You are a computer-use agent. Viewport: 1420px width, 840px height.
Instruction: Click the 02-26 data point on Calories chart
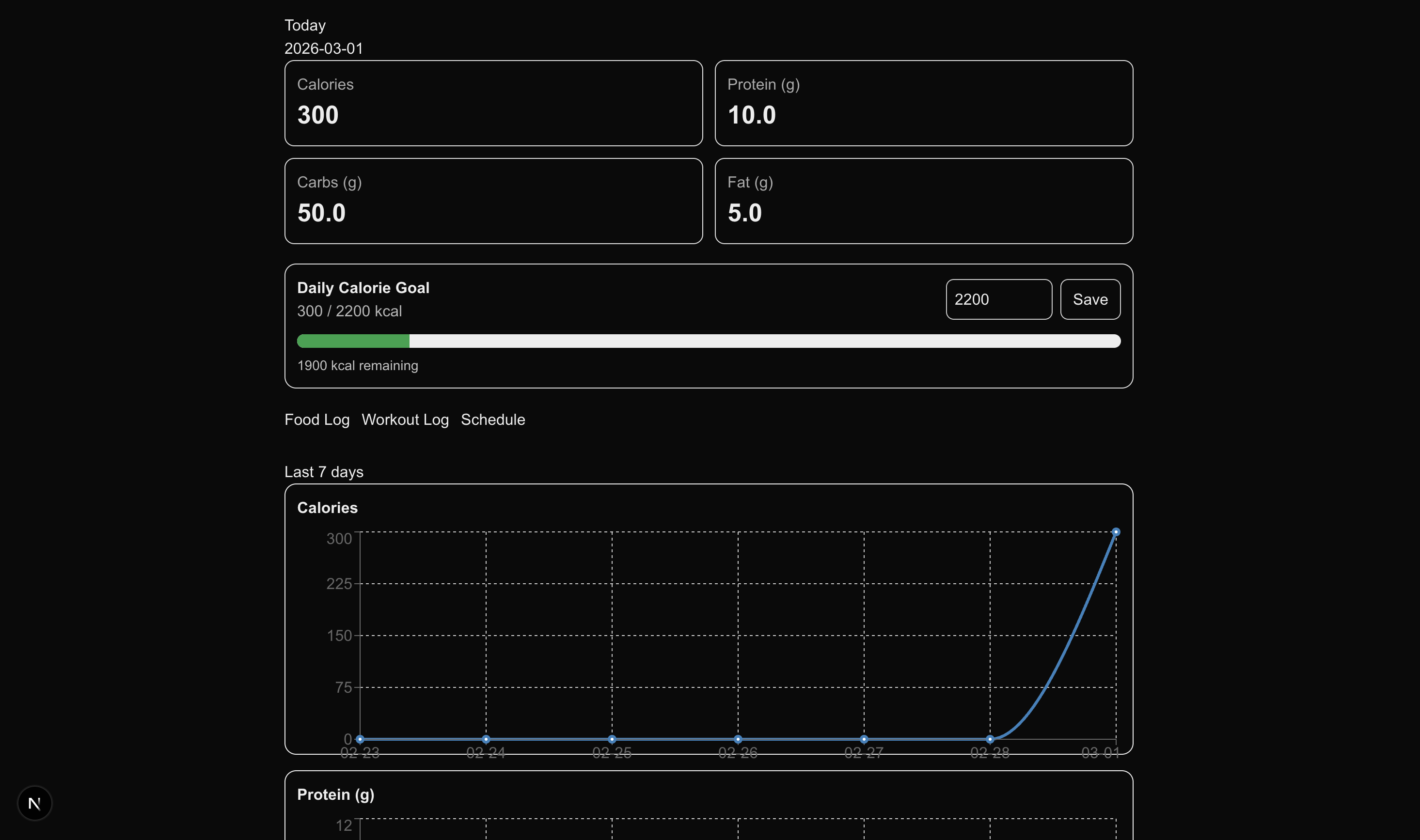(x=738, y=739)
